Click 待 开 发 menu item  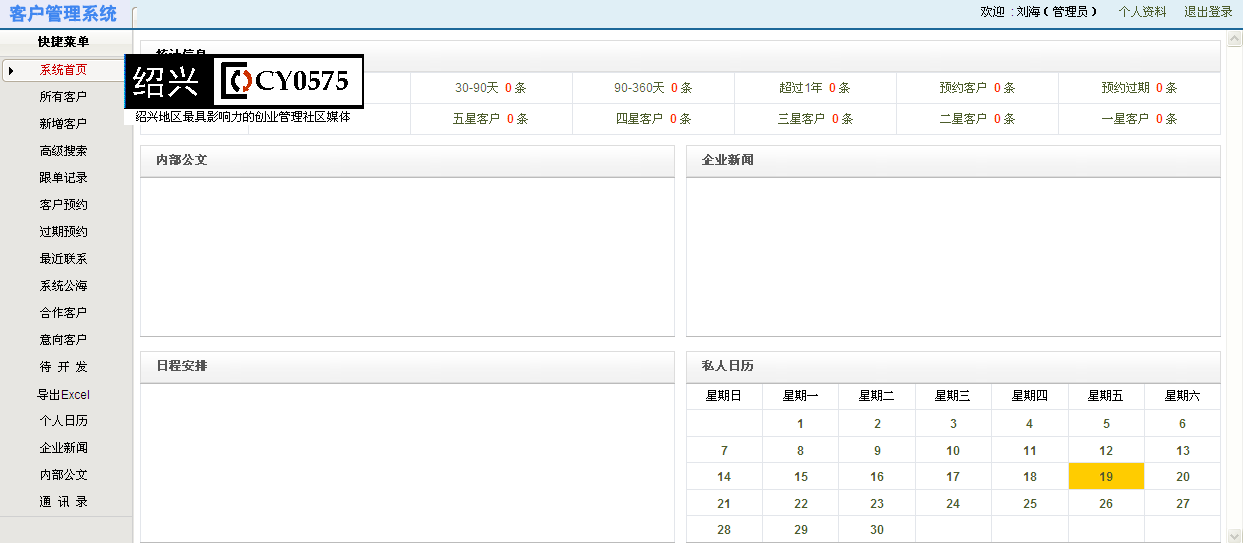pyautogui.click(x=63, y=367)
